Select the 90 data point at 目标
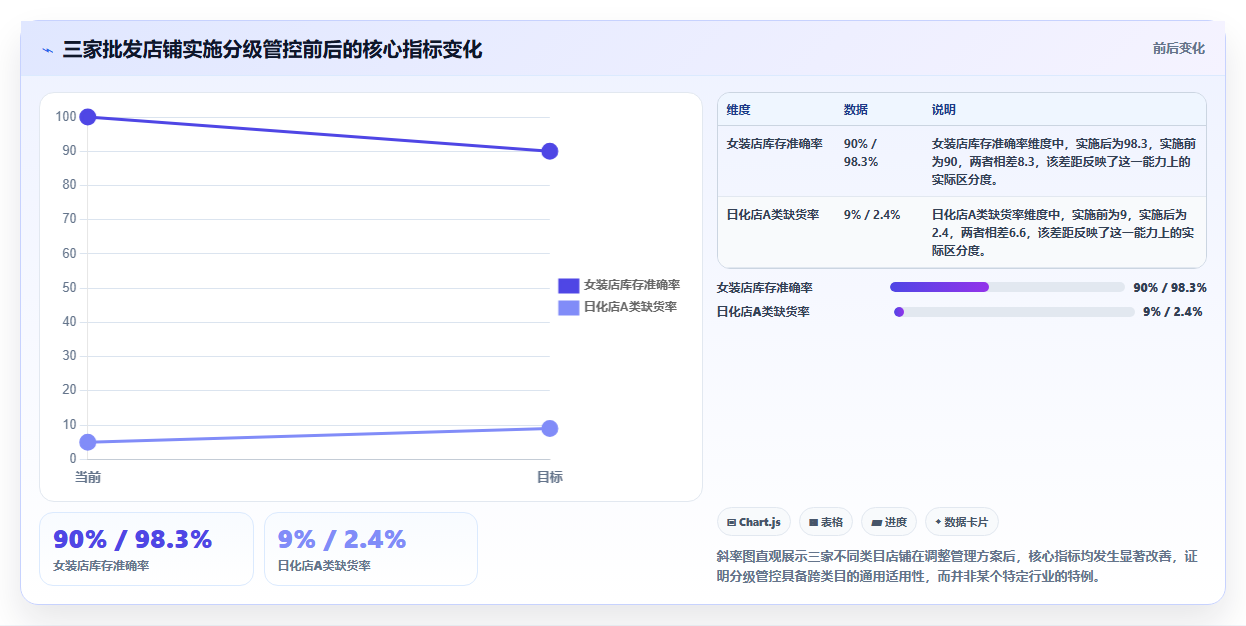 [549, 151]
